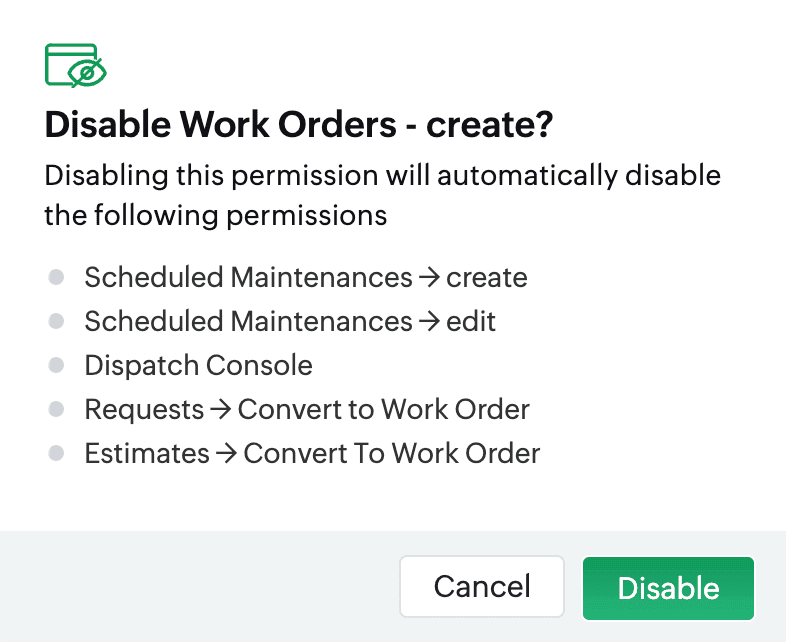This screenshot has height=642, width=786.
Task: Click the bullet beside Scheduled Maintenances edit
Action: 56,321
